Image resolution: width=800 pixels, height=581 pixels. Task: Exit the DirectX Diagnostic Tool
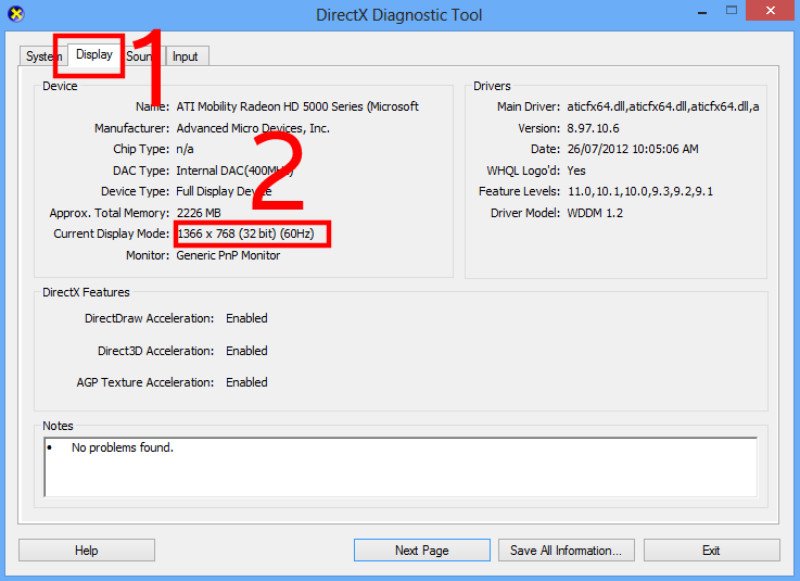pyautogui.click(x=712, y=549)
